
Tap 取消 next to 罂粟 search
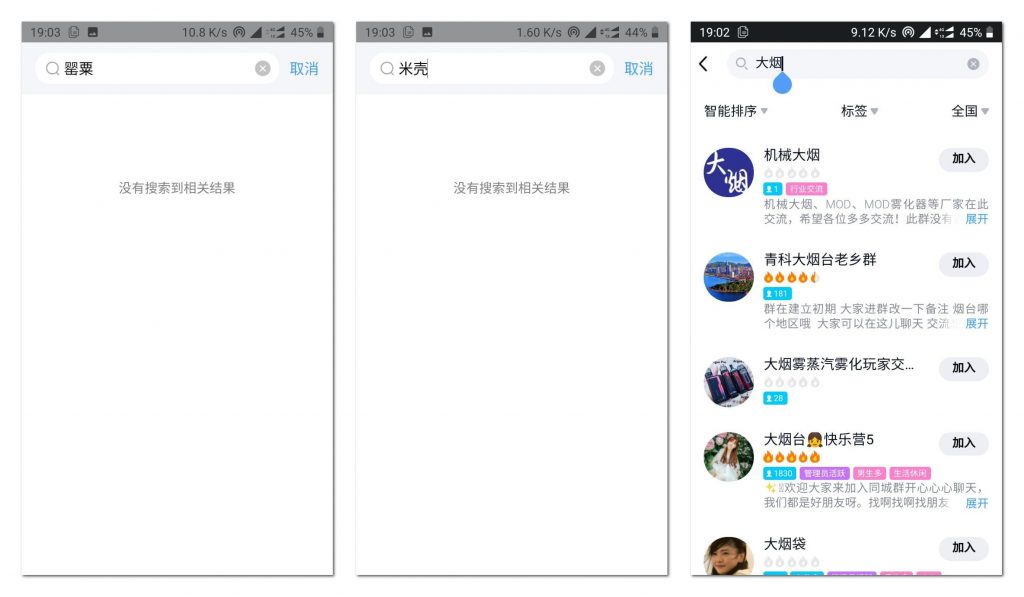(304, 69)
